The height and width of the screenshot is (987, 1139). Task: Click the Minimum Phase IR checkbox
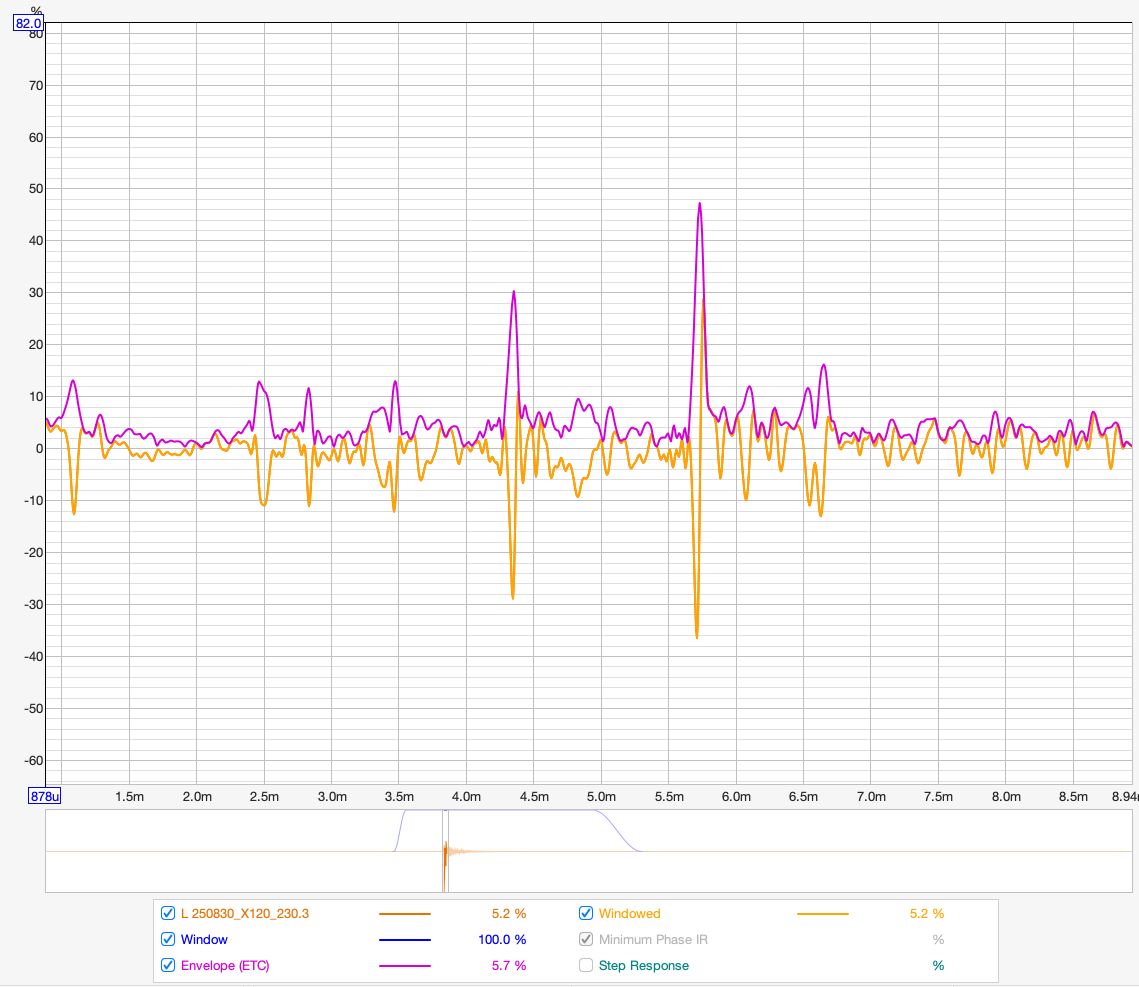click(586, 939)
